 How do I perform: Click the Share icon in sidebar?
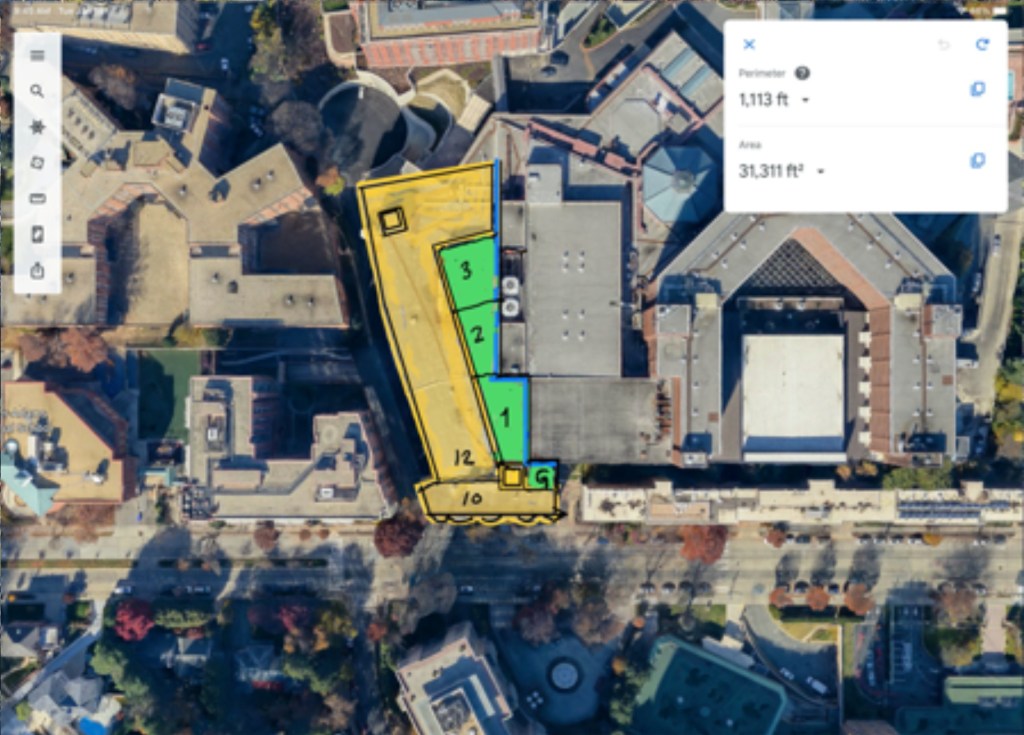[x=37, y=270]
